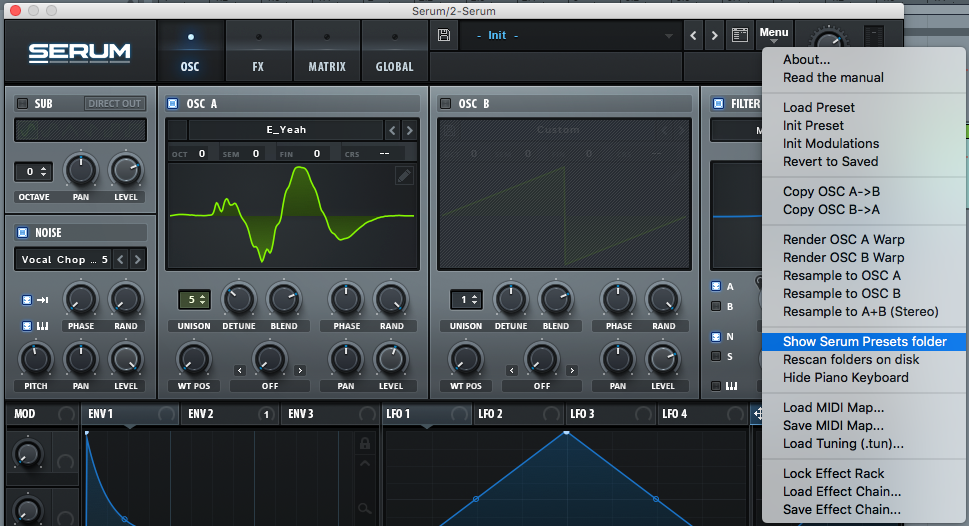The width and height of the screenshot is (969, 526).
Task: Click the ENV 1 lock icon
Action: [365, 443]
